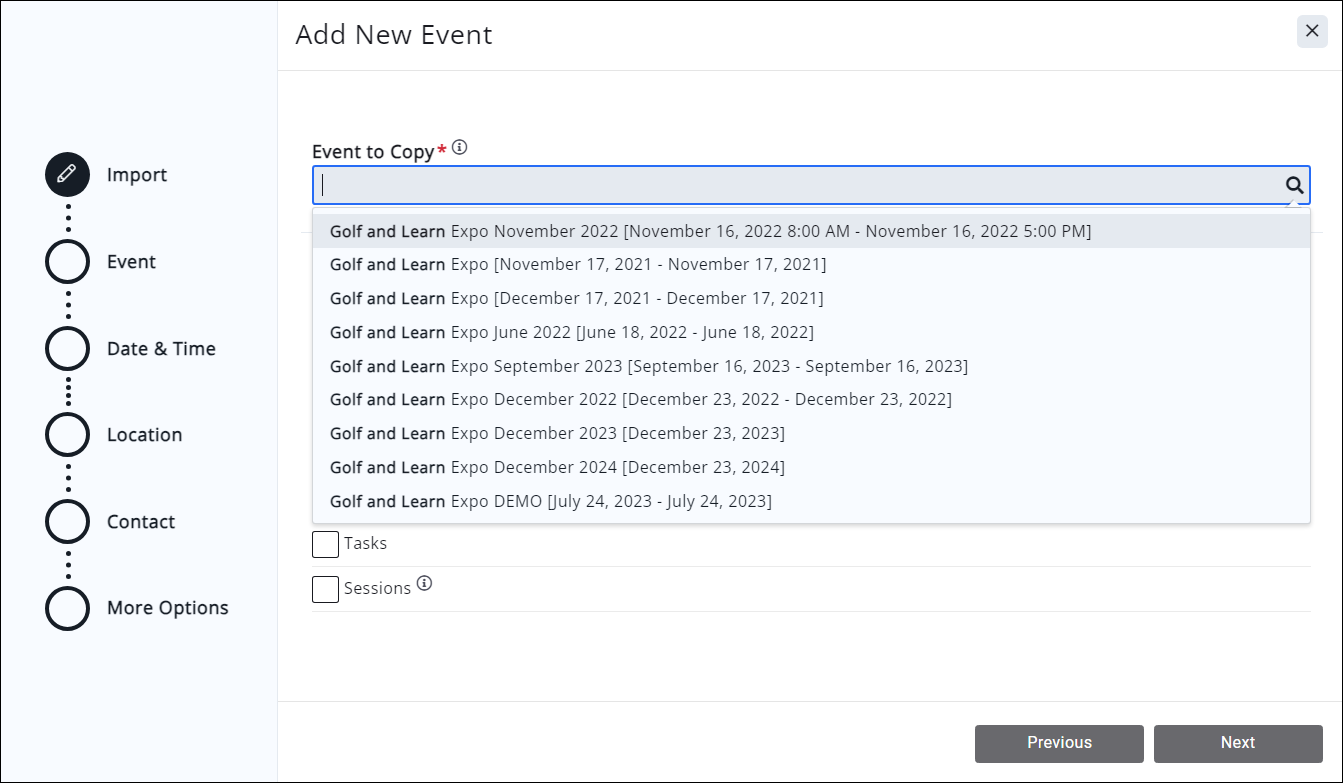Enable the Tasks checkbox
The width and height of the screenshot is (1343, 783).
(x=324, y=544)
